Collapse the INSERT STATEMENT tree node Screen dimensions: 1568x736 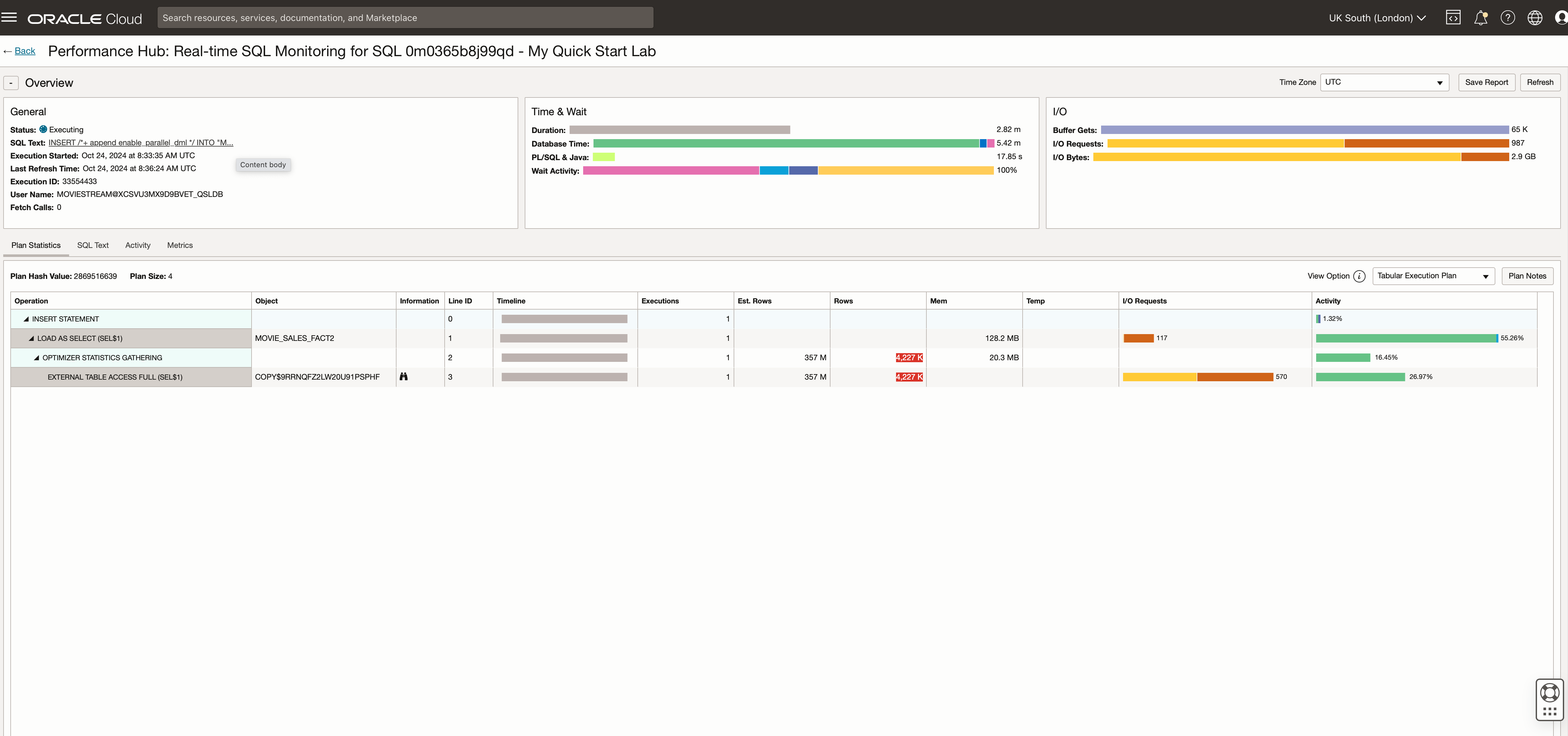26,319
